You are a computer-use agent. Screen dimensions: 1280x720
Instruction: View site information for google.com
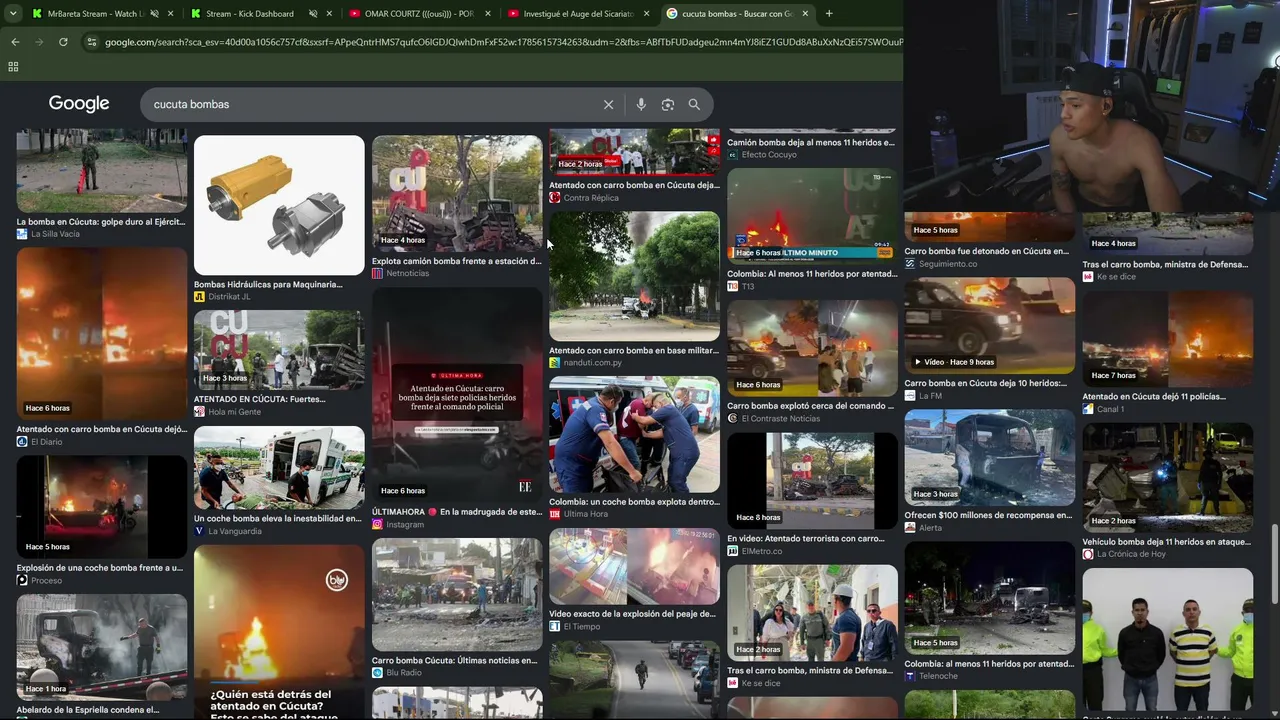pyautogui.click(x=92, y=42)
